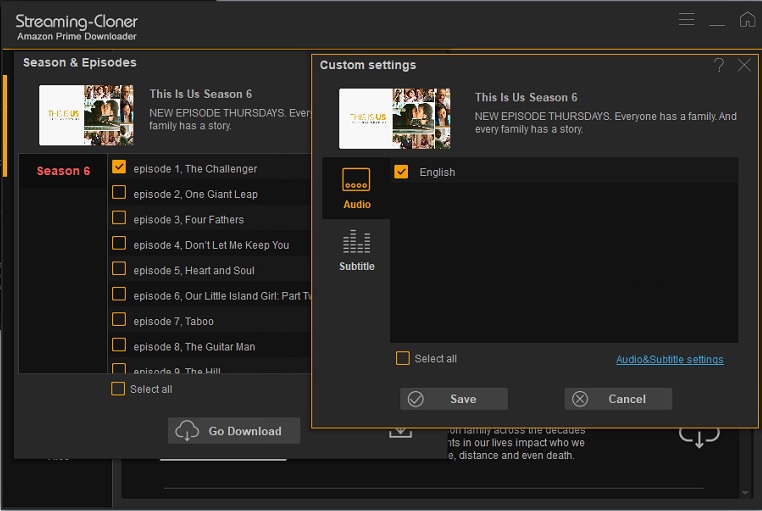Open the hamburger menu icon

(x=686, y=19)
